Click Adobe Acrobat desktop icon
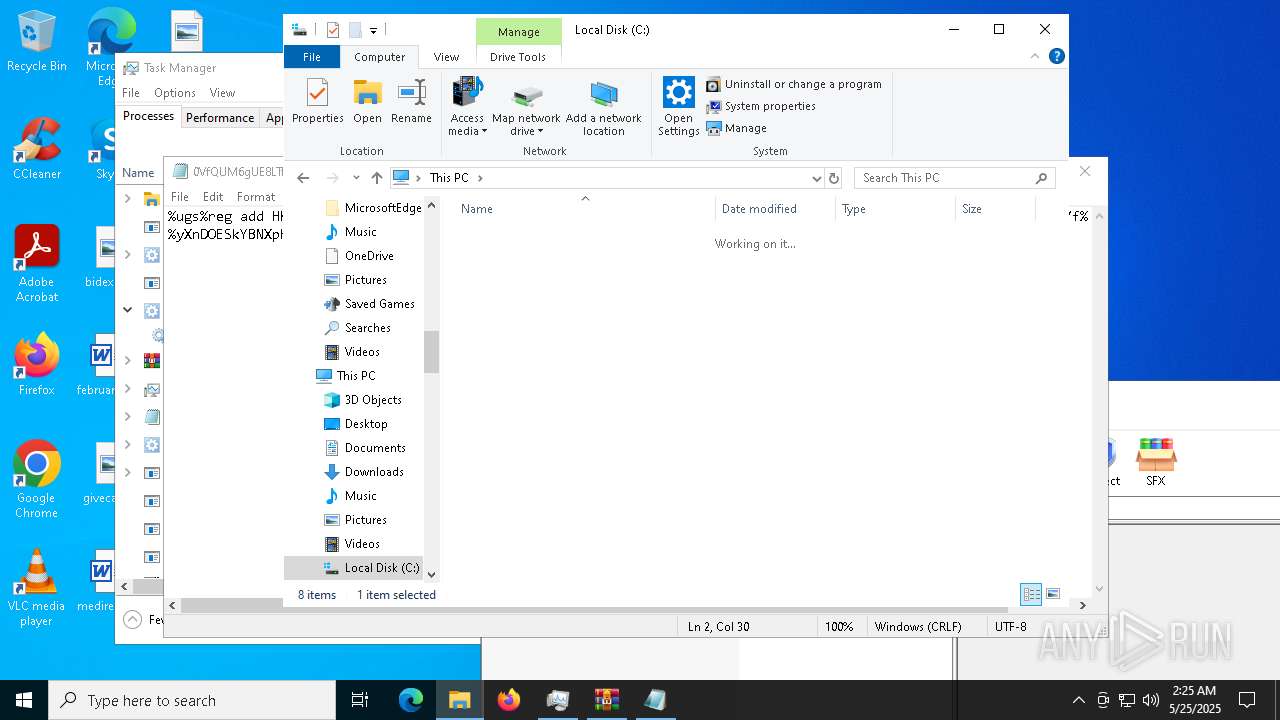 pyautogui.click(x=37, y=264)
